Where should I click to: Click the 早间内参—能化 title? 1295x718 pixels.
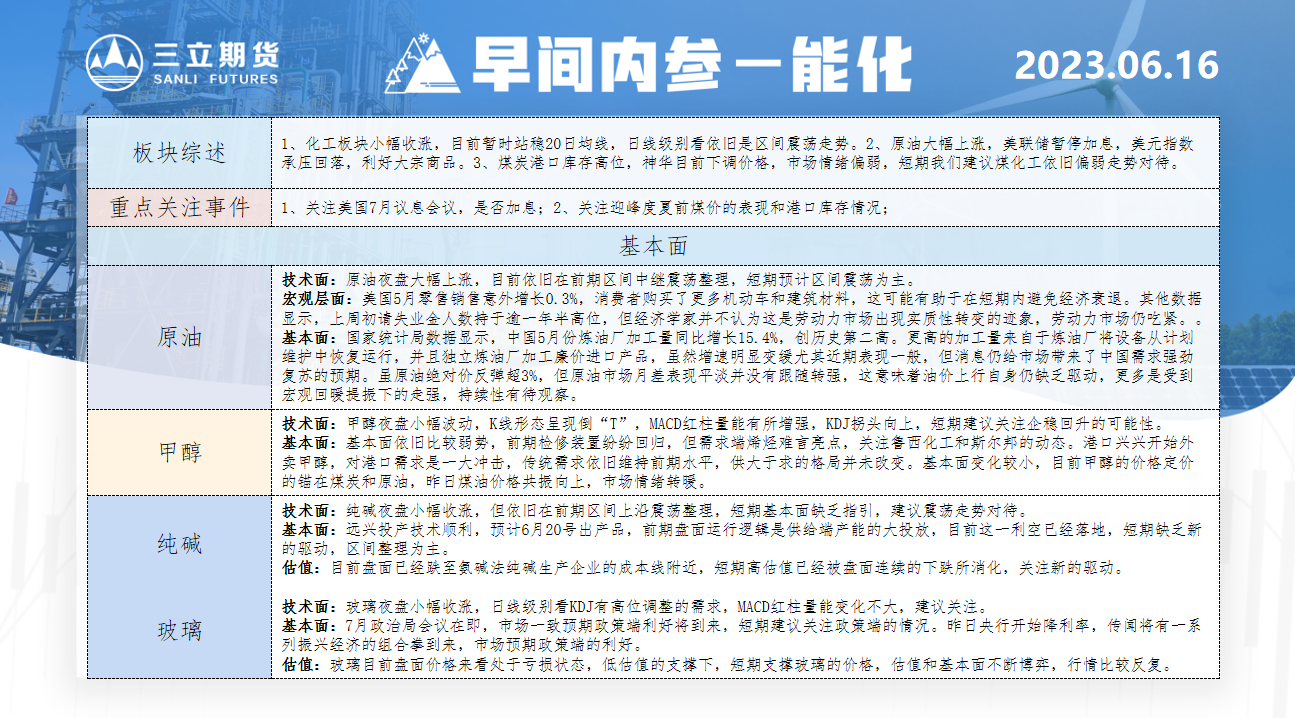point(692,66)
